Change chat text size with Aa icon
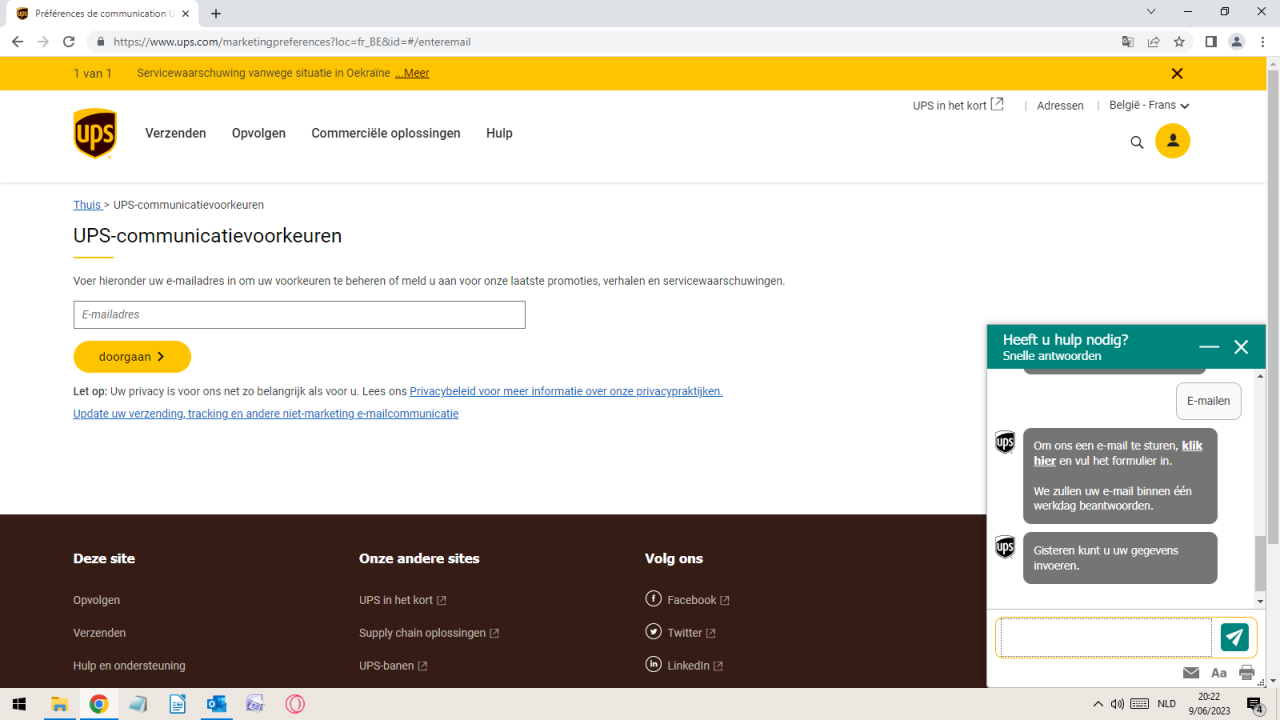This screenshot has width=1280, height=720. tap(1218, 673)
